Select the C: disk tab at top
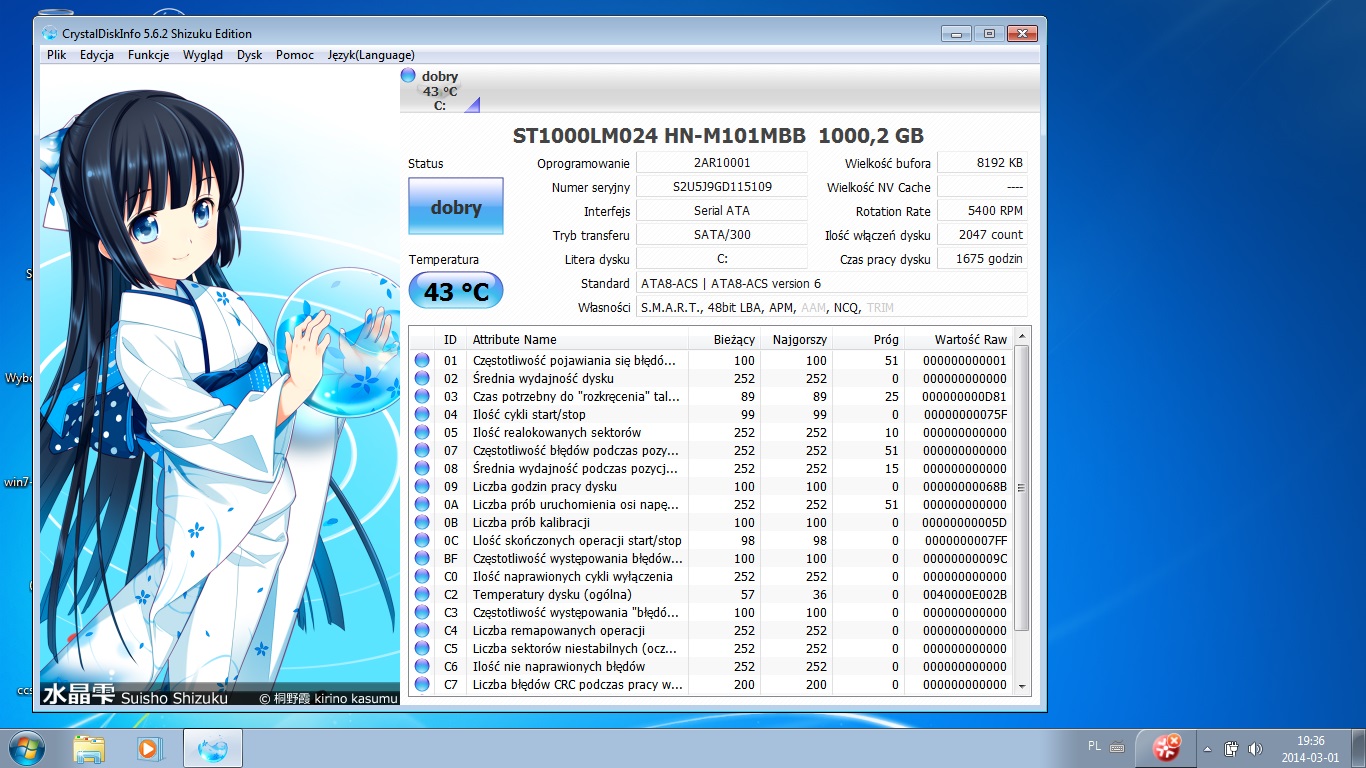The width and height of the screenshot is (1366, 768). point(440,90)
